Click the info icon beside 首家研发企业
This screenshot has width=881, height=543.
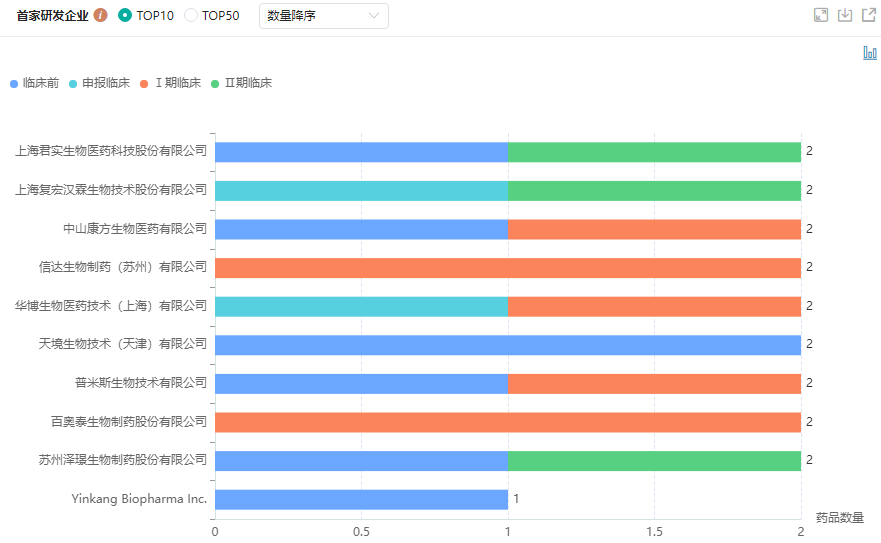[101, 16]
